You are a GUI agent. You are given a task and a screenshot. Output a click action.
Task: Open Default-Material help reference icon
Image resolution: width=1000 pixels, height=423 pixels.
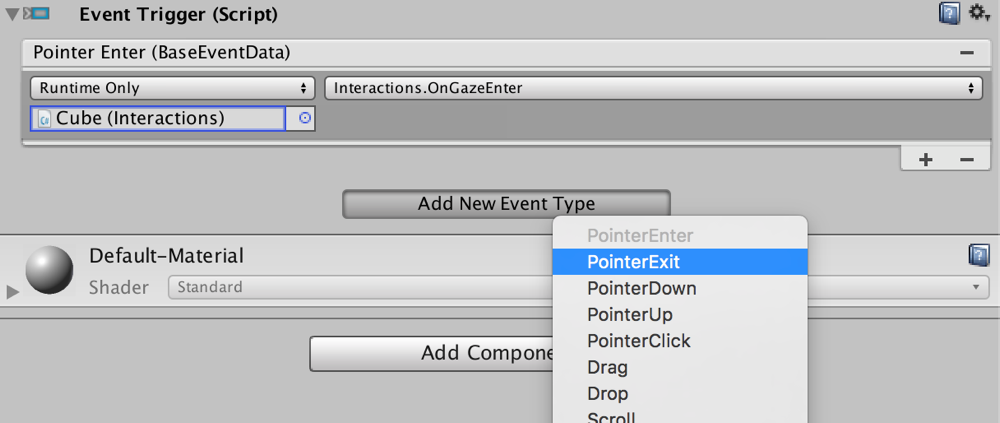click(978, 255)
